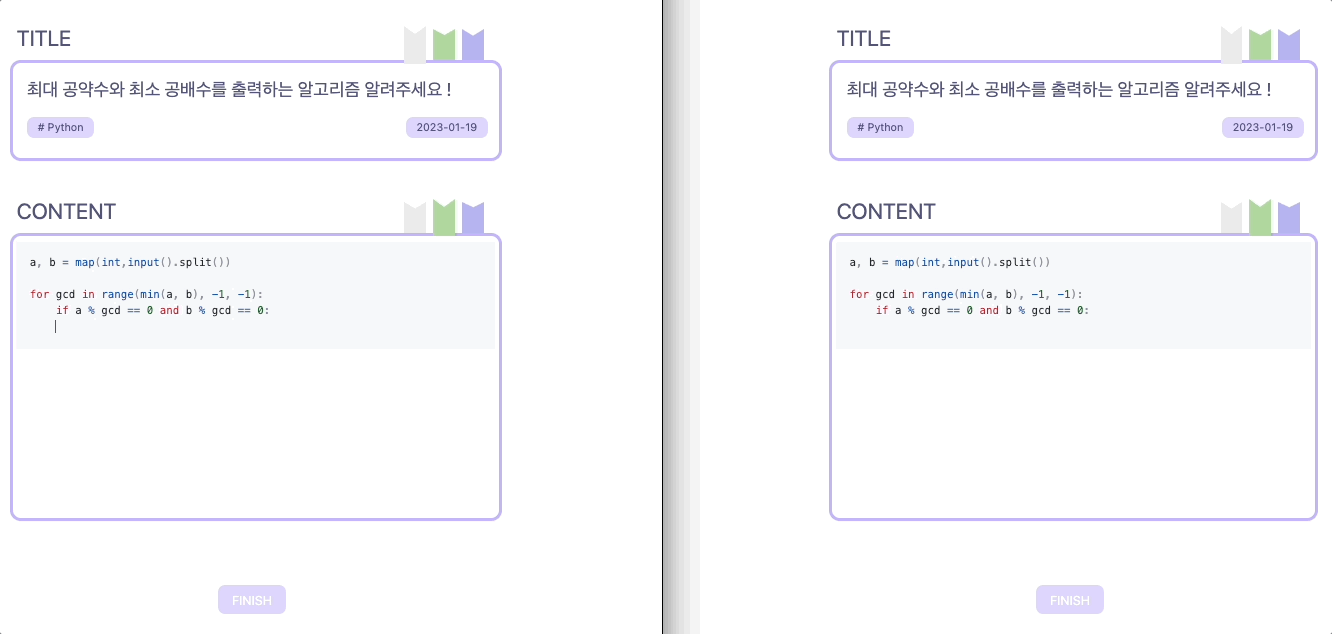Select green bookmark above left pane's TITLE card
The height and width of the screenshot is (634, 1332).
[x=444, y=44]
